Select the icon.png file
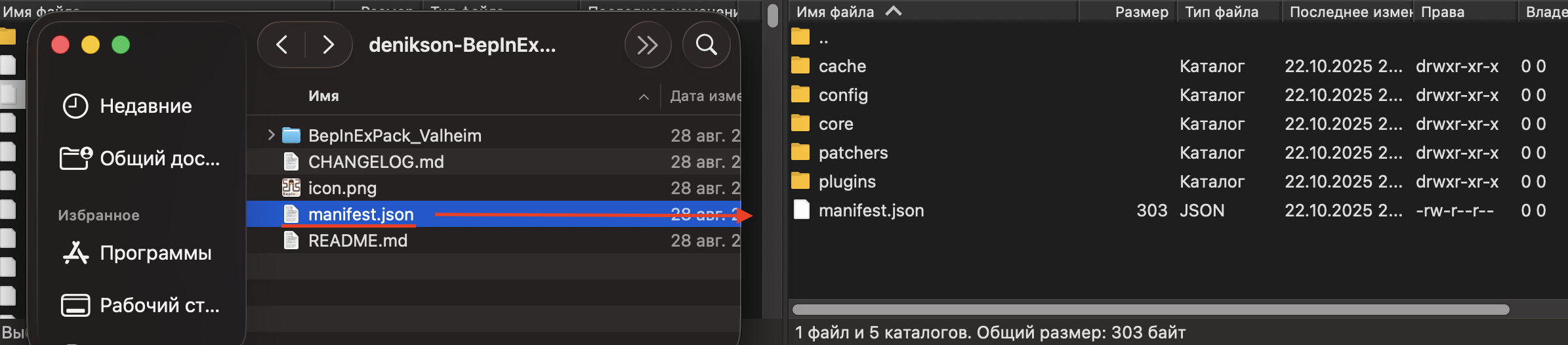This screenshot has height=345, width=1568. pyautogui.click(x=342, y=188)
